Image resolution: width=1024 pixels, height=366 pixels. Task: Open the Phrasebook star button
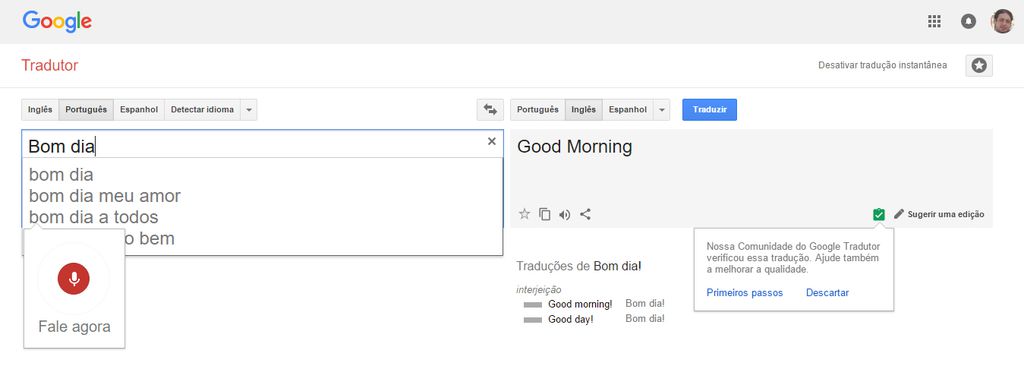[x=979, y=65]
